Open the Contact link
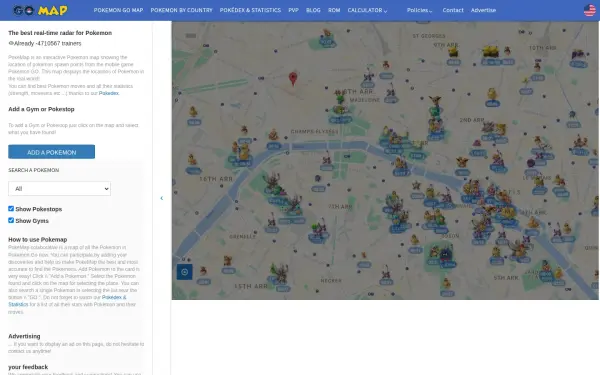This screenshot has height=375, width=600. click(x=453, y=10)
